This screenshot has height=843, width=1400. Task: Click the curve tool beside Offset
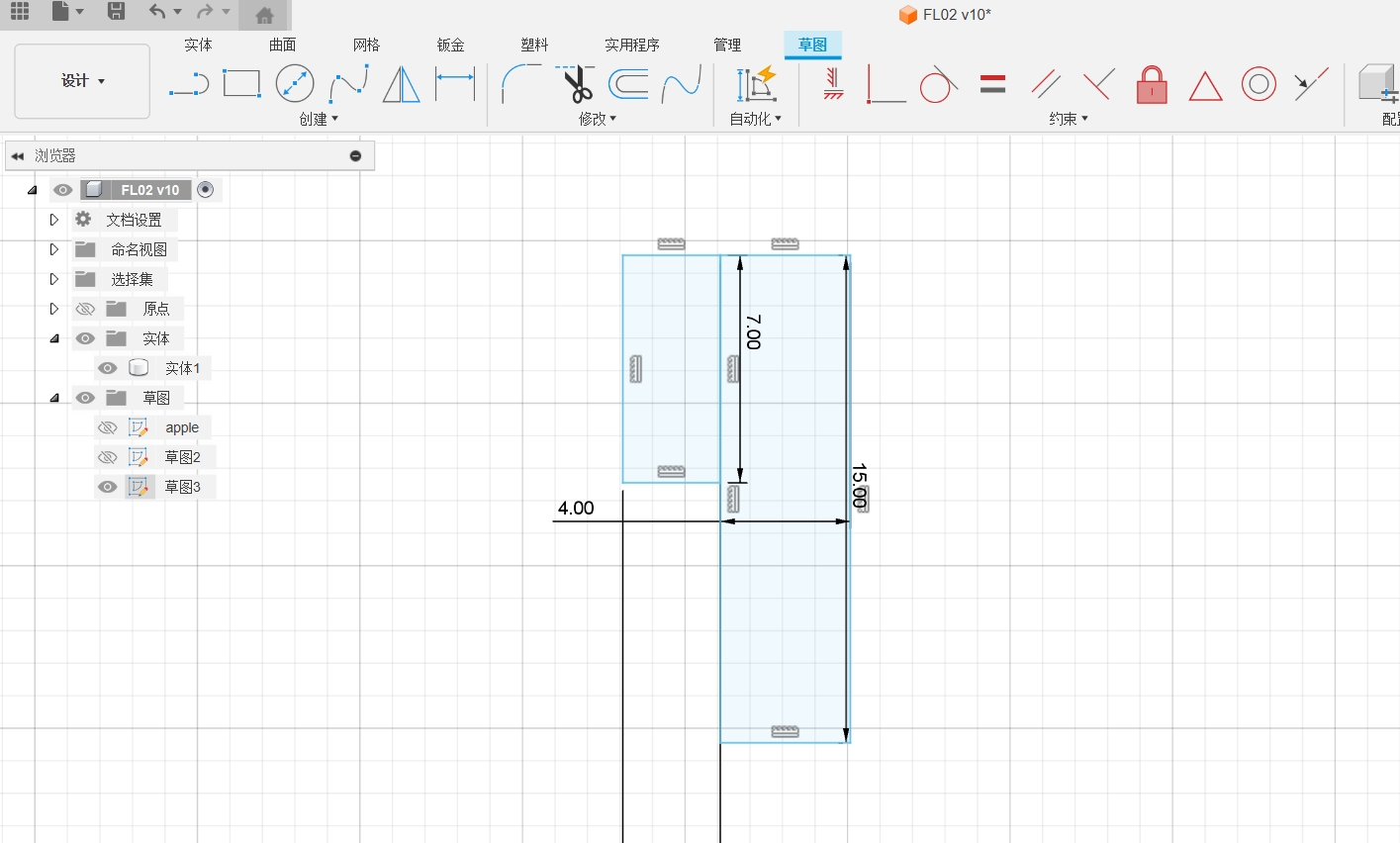pyautogui.click(x=682, y=85)
